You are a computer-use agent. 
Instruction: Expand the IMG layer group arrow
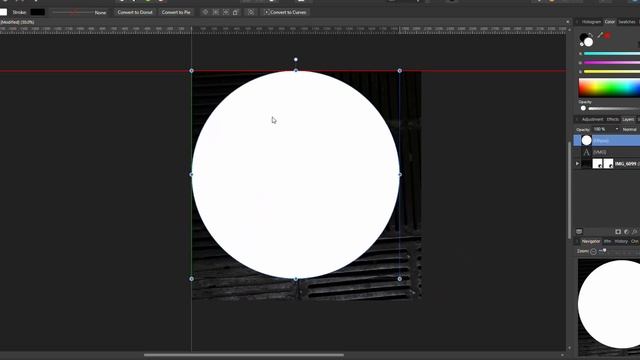pyautogui.click(x=577, y=164)
